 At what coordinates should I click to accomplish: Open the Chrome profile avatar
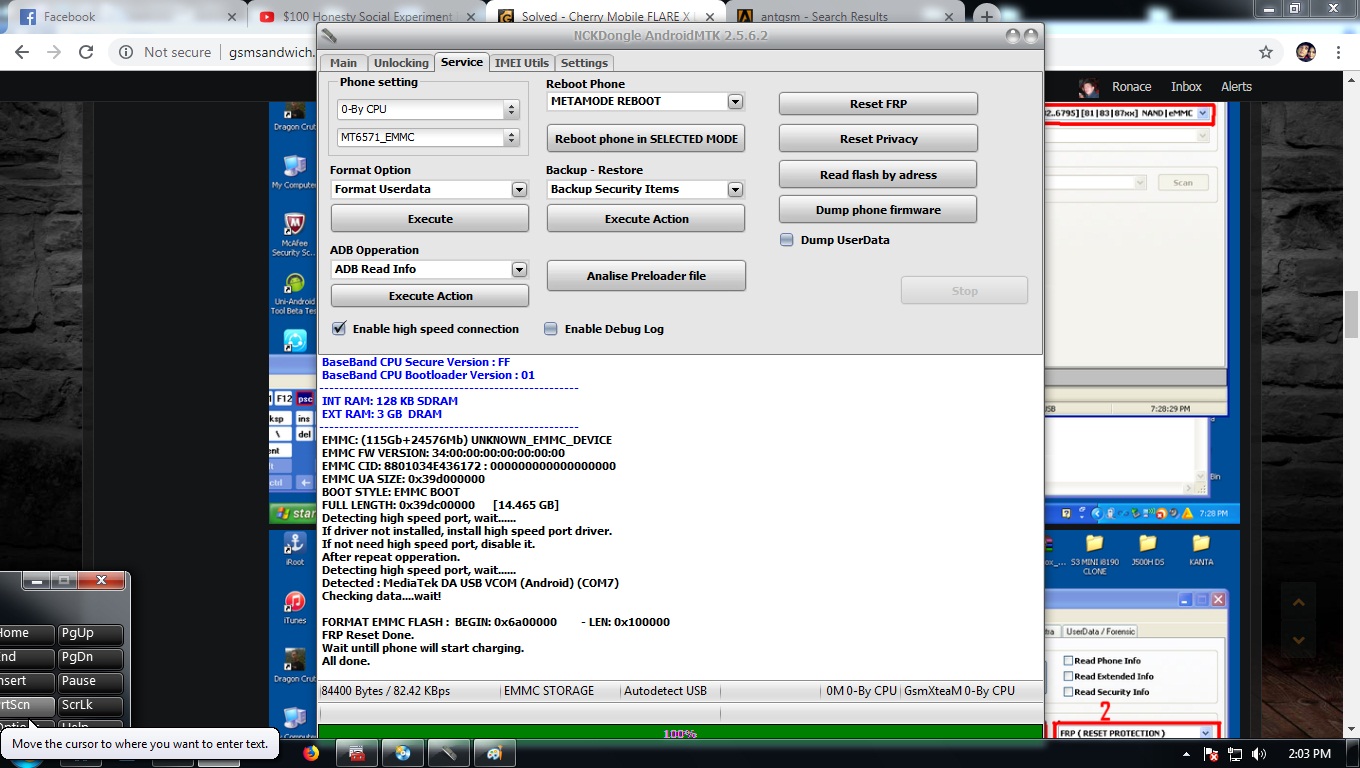[x=1305, y=52]
